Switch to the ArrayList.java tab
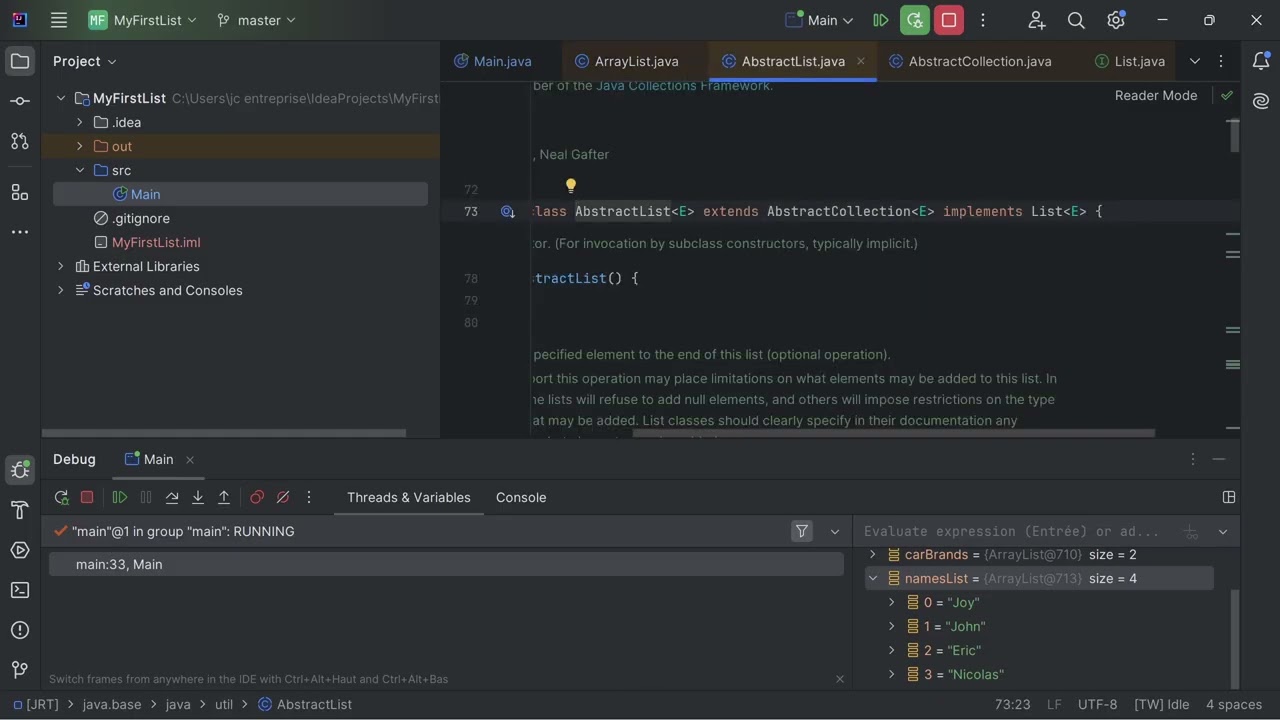The width and height of the screenshot is (1280, 720). pyautogui.click(x=627, y=61)
